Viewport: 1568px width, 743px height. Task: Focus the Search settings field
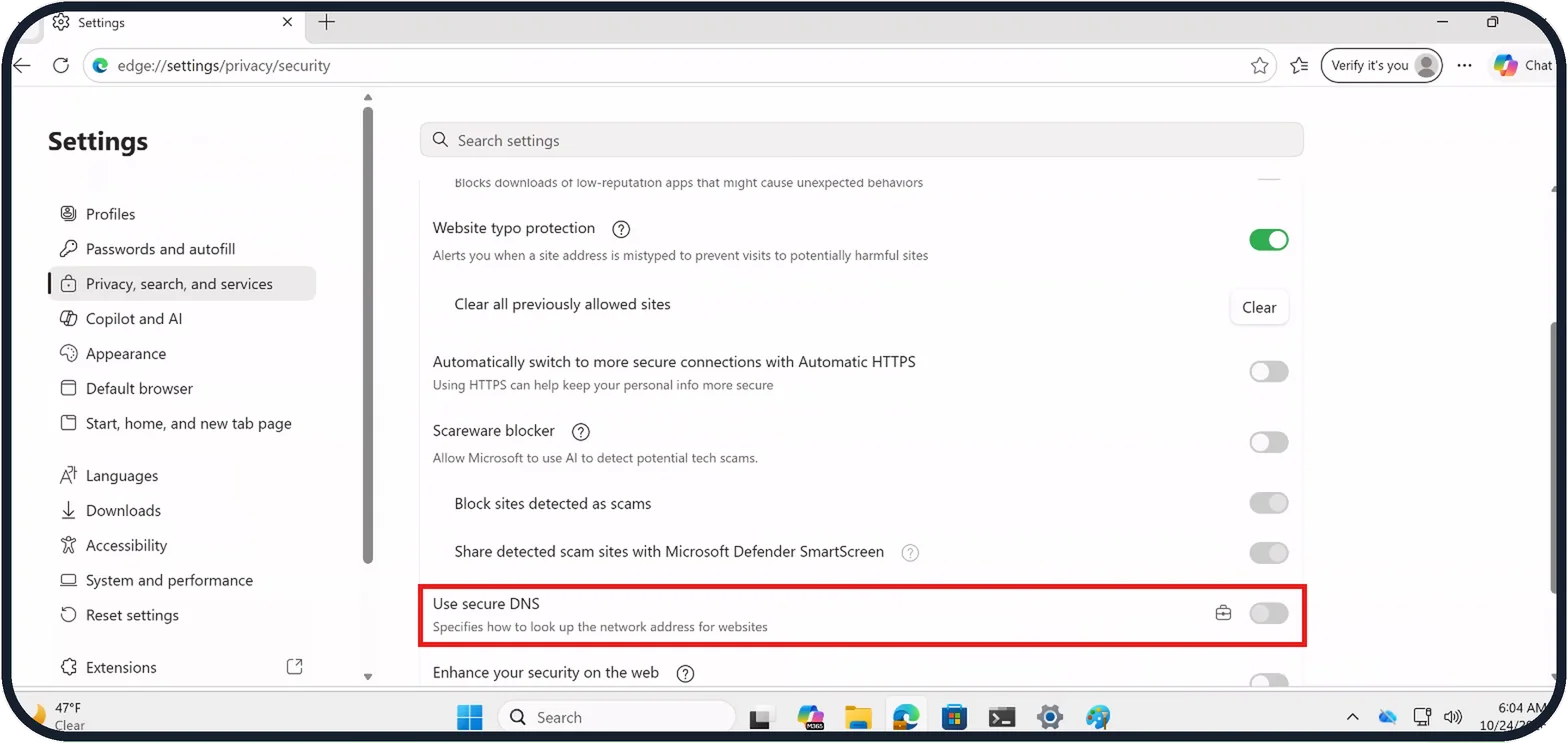pos(861,140)
